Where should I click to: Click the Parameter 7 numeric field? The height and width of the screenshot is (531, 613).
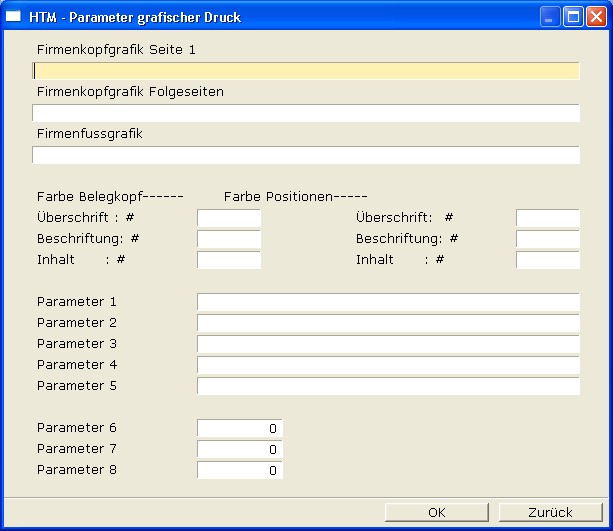pyautogui.click(x=240, y=449)
